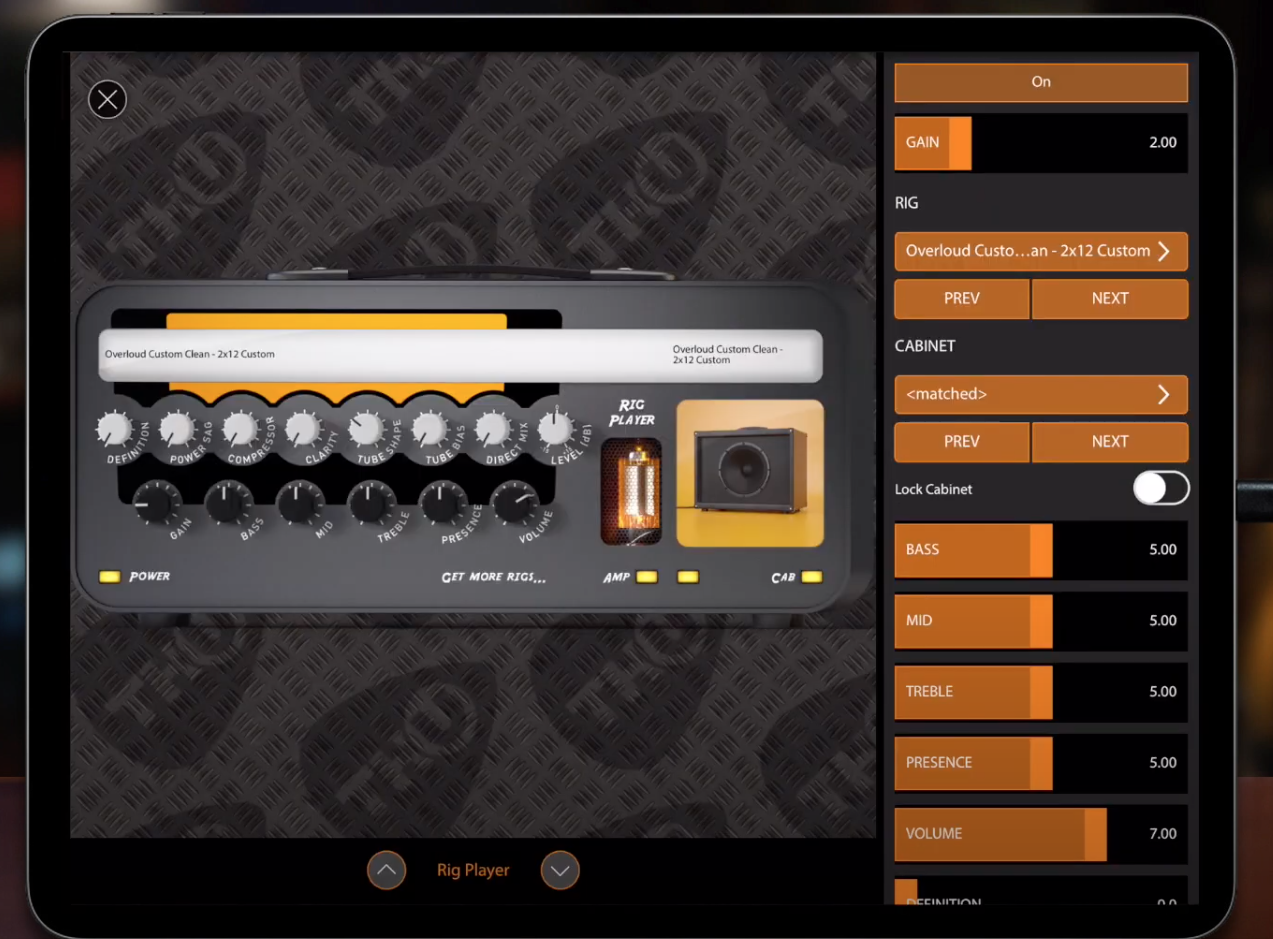Click the CLARITY knob
Viewport: 1273px width, 939px height.
point(302,429)
